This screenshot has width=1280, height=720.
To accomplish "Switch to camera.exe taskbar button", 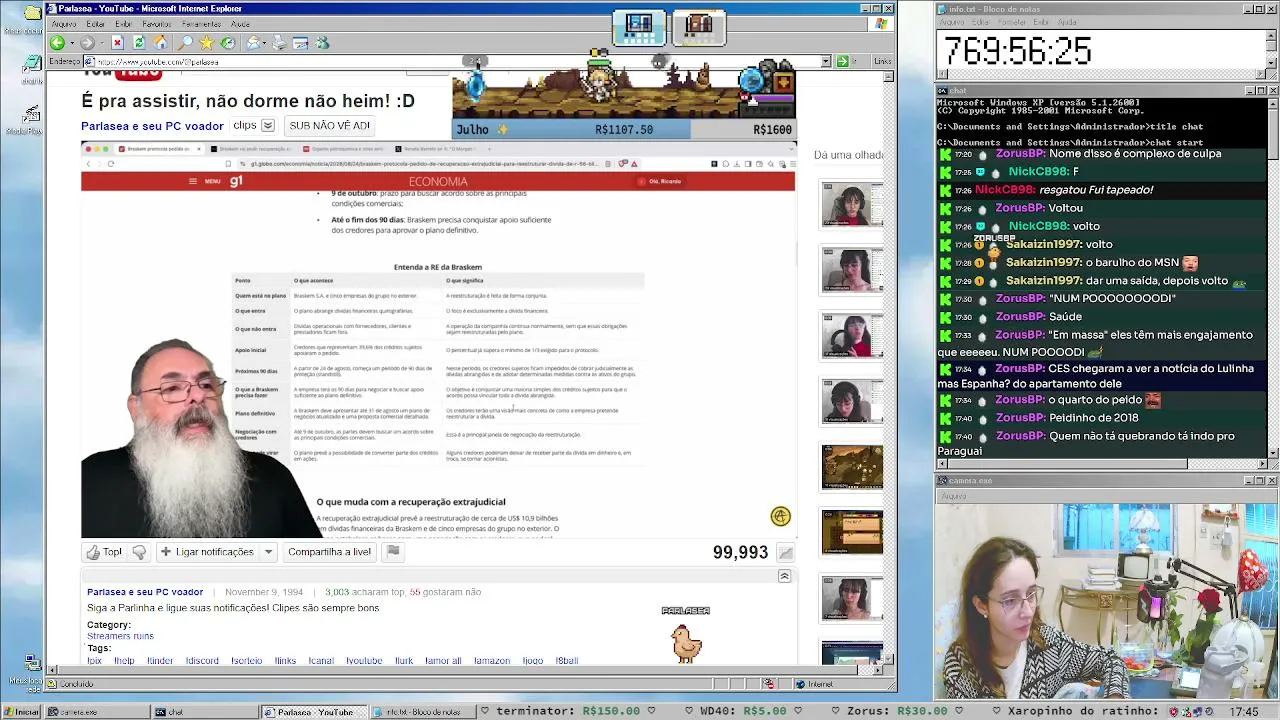I will tap(97, 712).
